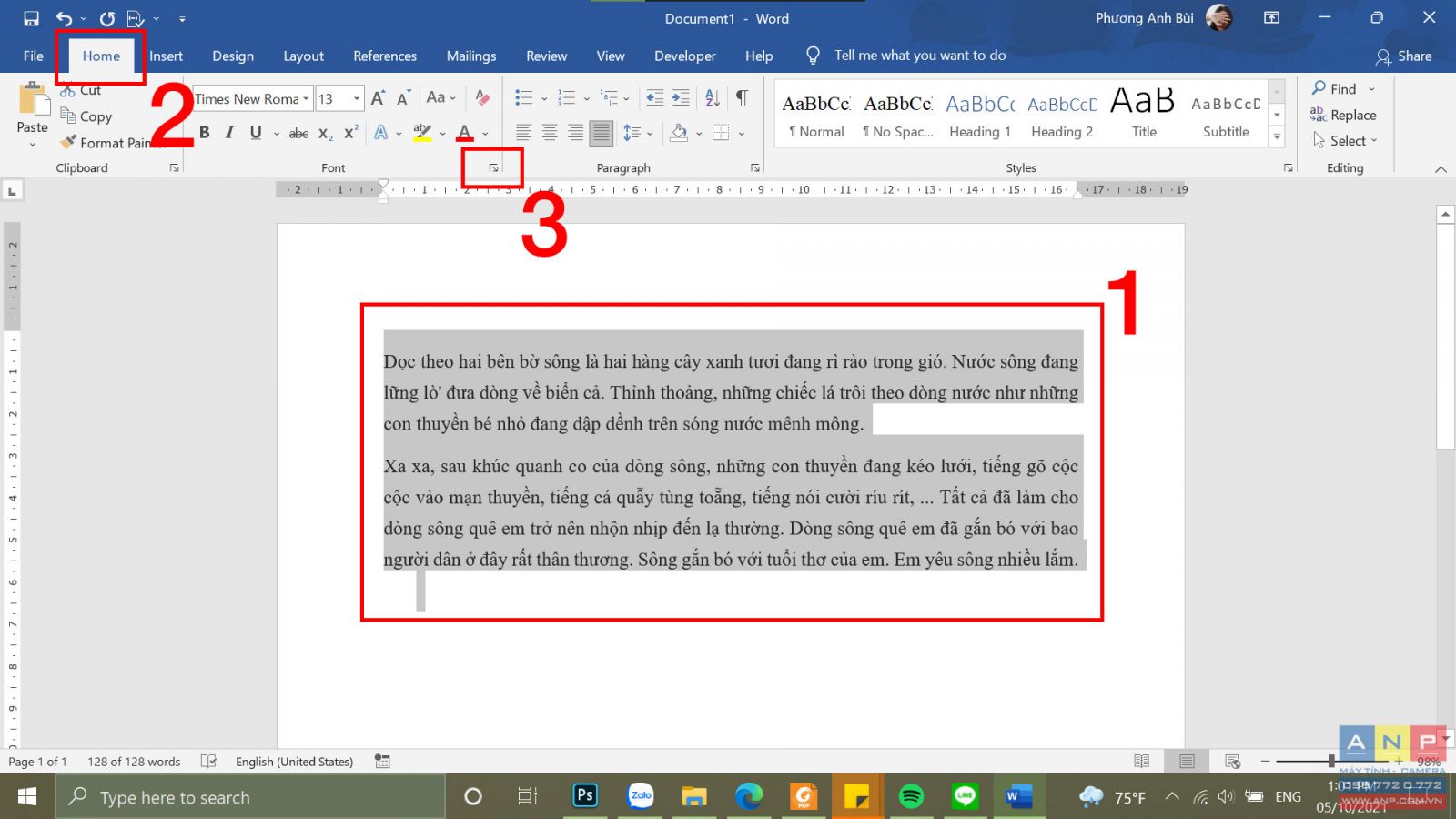
Task: Click the Redo/Repeat icon
Action: [107, 18]
